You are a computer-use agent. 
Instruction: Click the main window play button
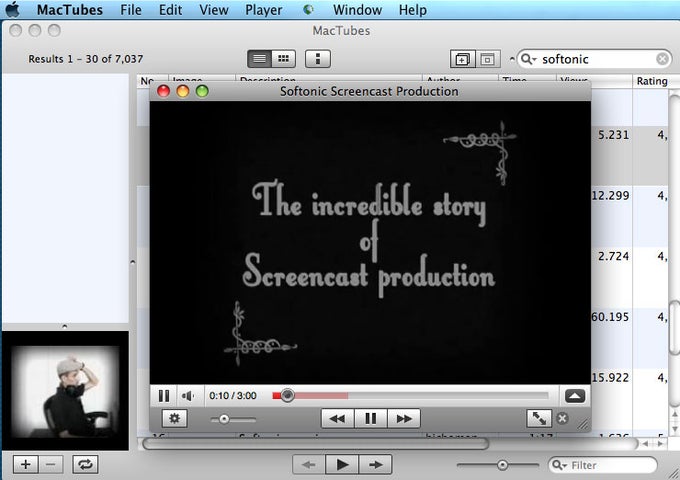coord(342,465)
